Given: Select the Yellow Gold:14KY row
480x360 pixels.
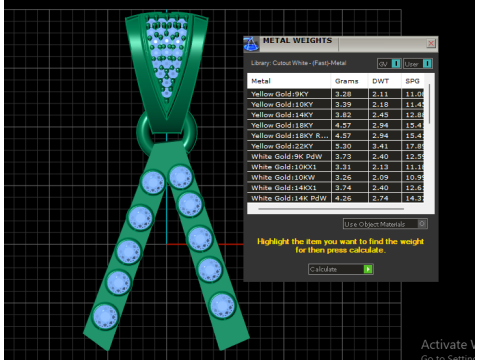Looking at the screenshot, I should pos(336,115).
